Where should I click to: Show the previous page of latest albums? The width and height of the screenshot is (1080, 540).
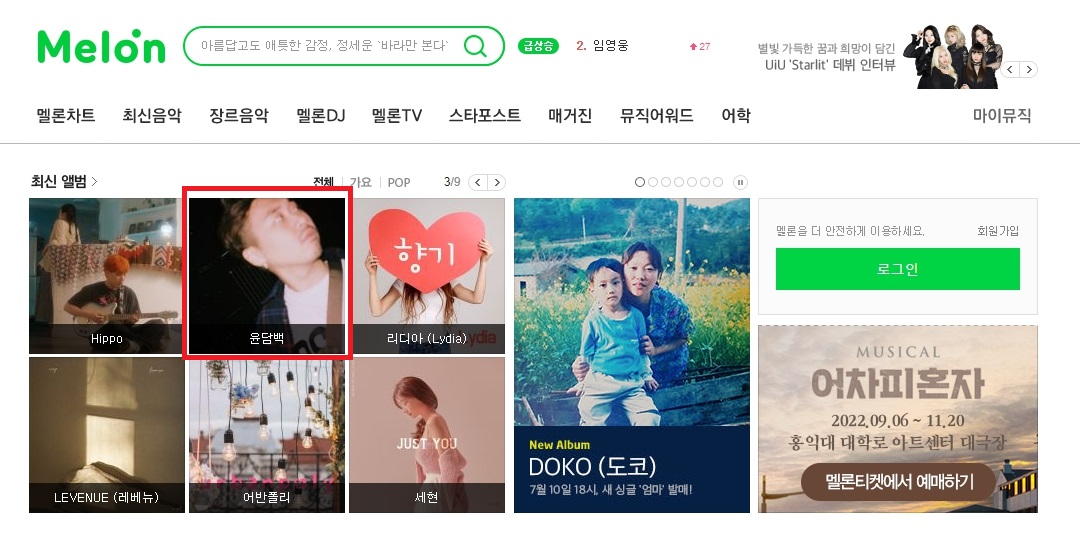point(478,183)
